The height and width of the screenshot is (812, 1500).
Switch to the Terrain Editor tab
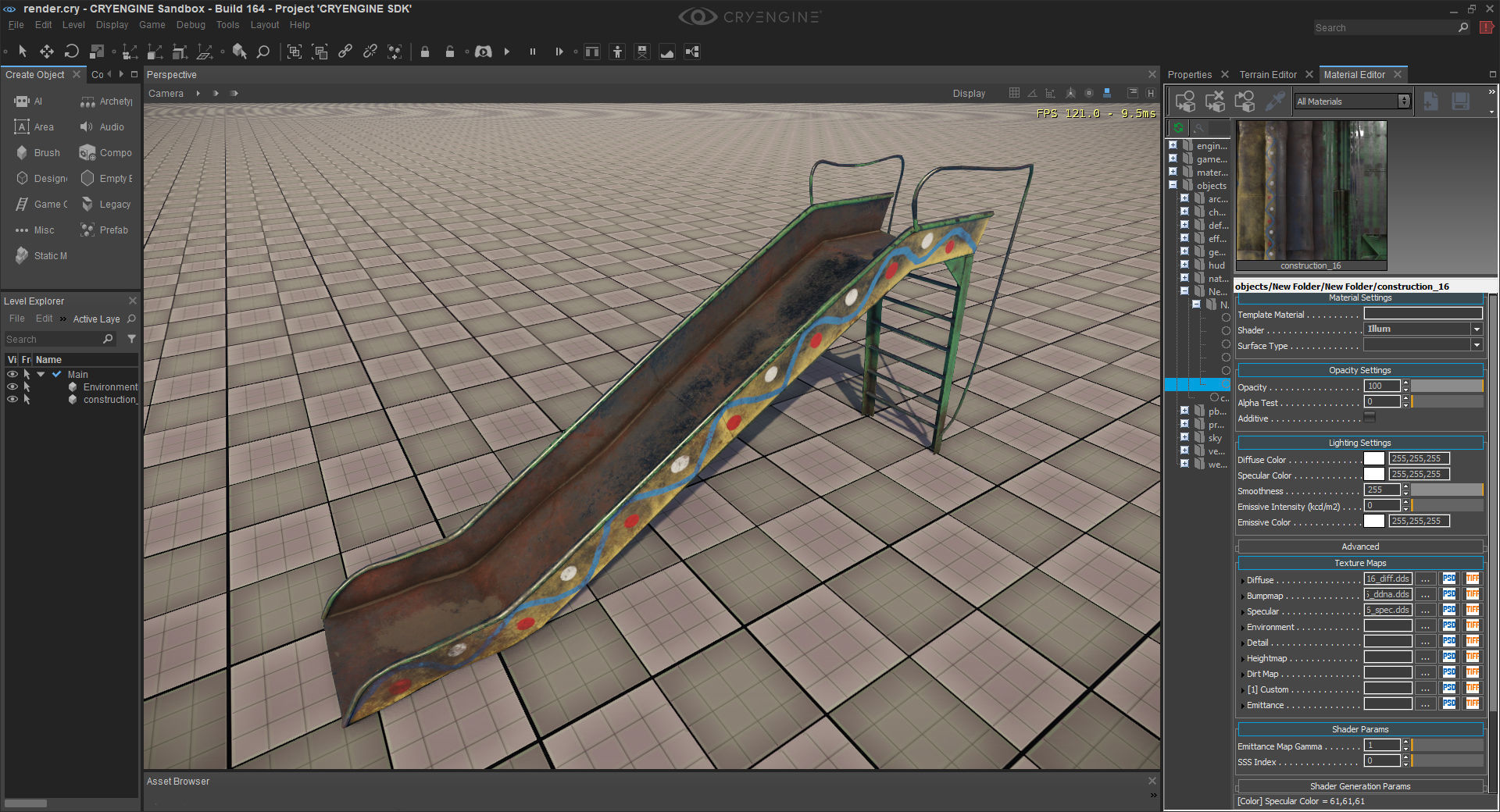click(1267, 75)
